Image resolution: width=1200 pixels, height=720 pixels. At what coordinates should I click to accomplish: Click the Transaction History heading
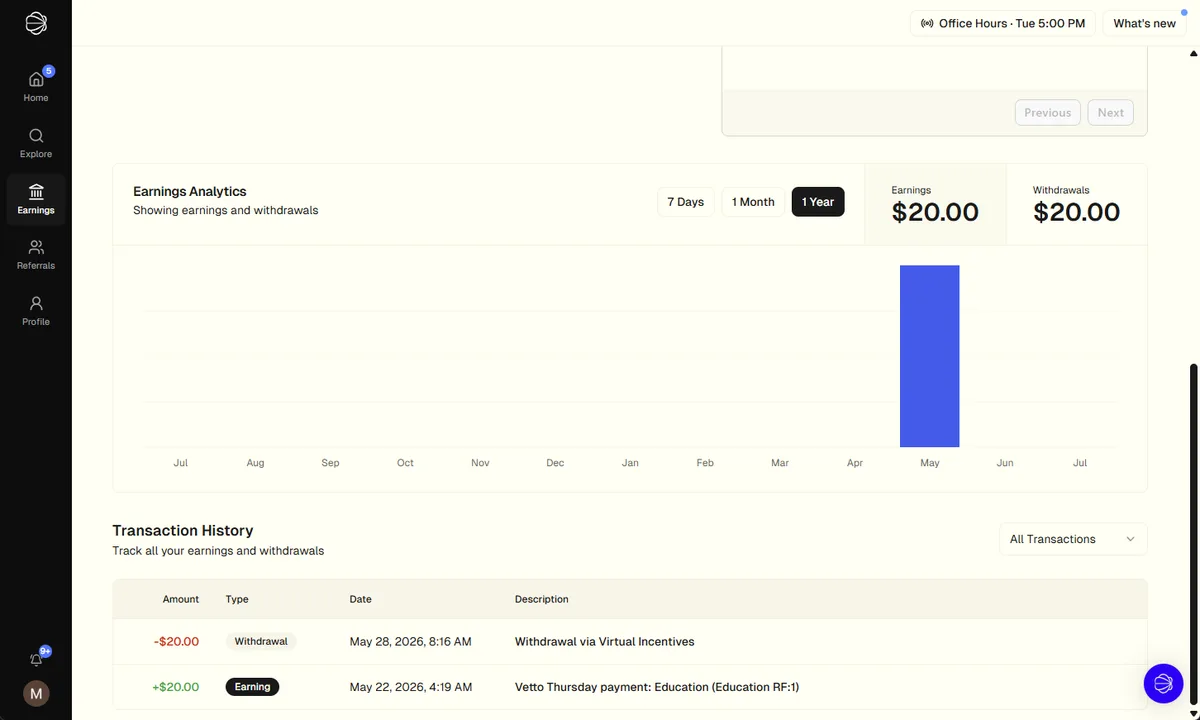pyautogui.click(x=182, y=530)
